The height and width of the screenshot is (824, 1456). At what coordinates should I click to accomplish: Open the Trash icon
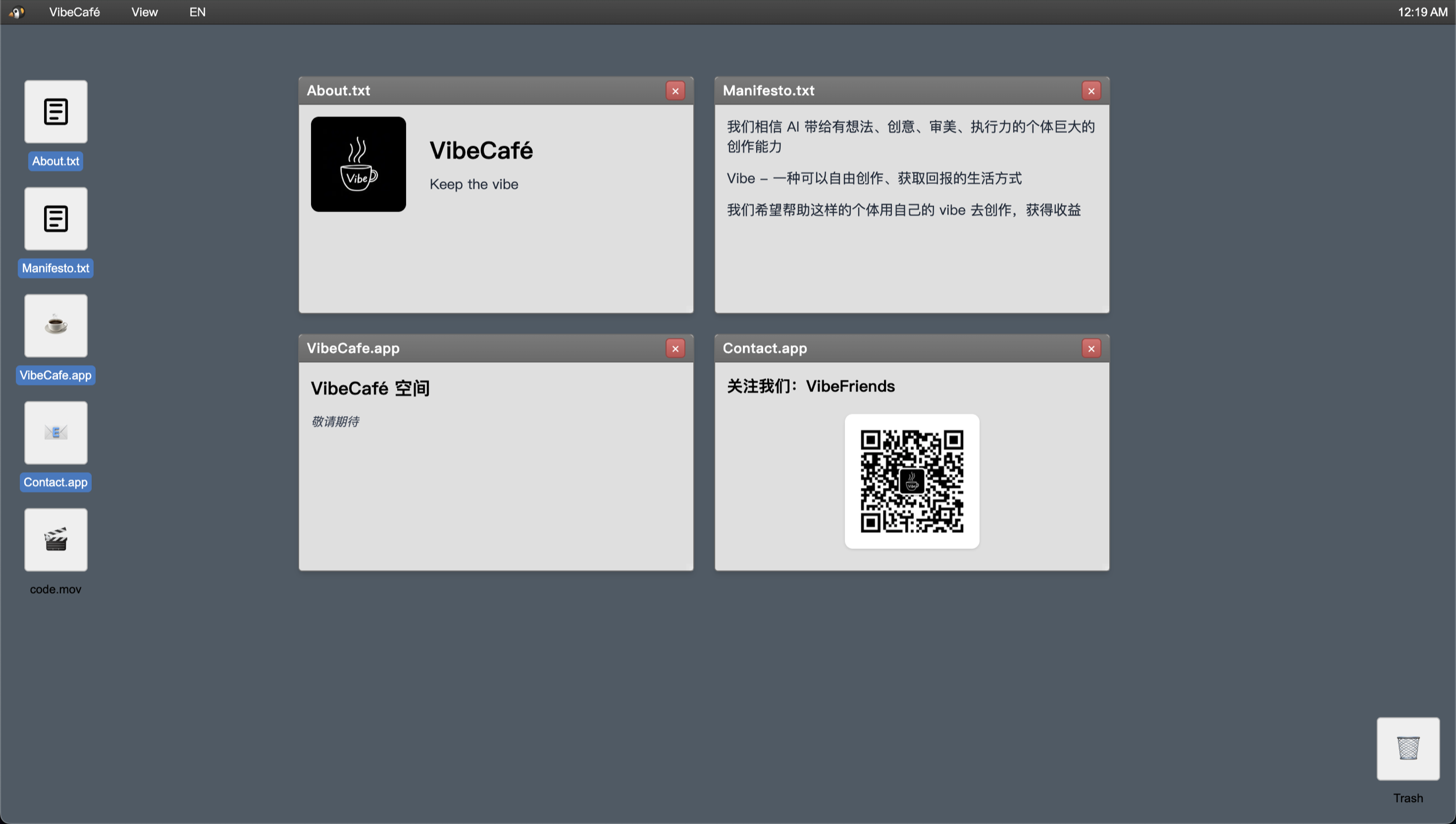click(1408, 748)
